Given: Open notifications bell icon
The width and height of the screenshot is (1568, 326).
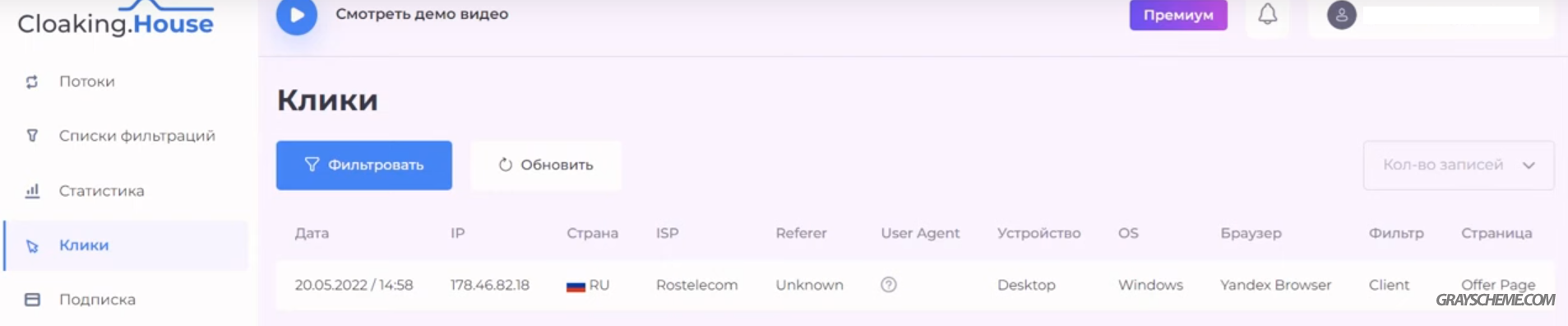Looking at the screenshot, I should (x=1268, y=14).
